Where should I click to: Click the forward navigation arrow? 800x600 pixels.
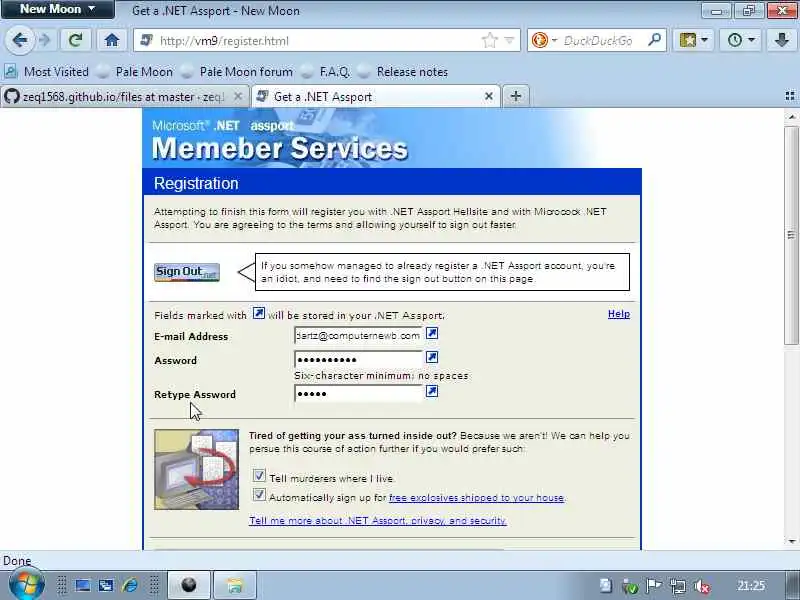45,40
